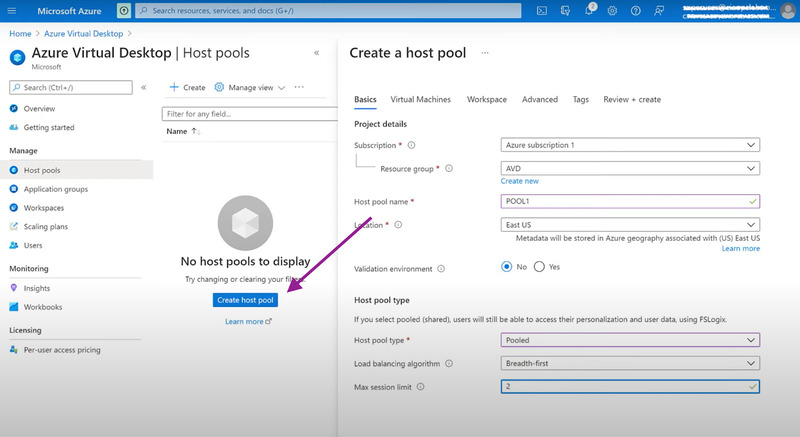
Task: Open the ellipsis next to Create a host pool
Action: coord(485,53)
